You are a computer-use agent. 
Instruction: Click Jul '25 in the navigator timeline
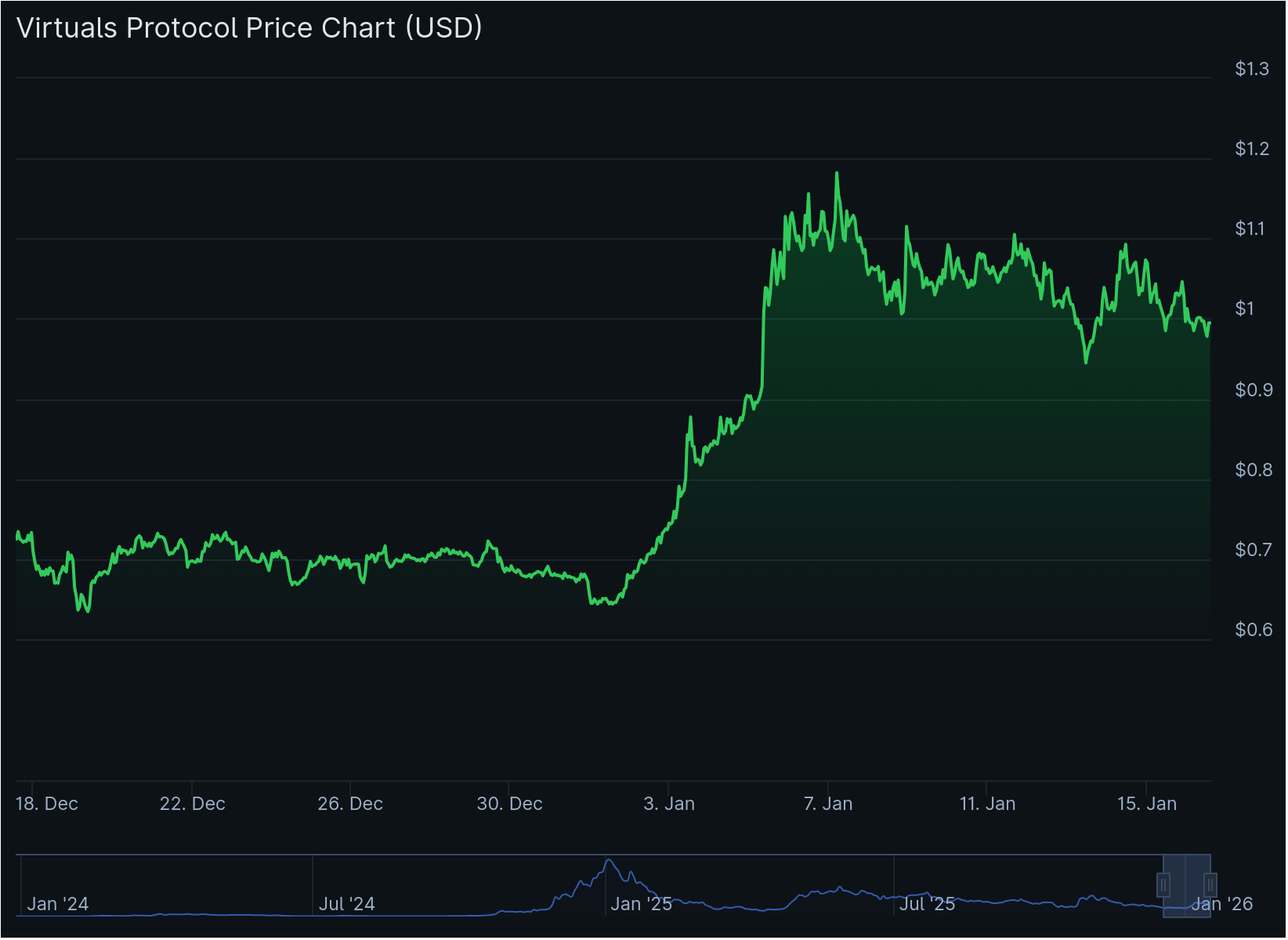click(x=928, y=904)
